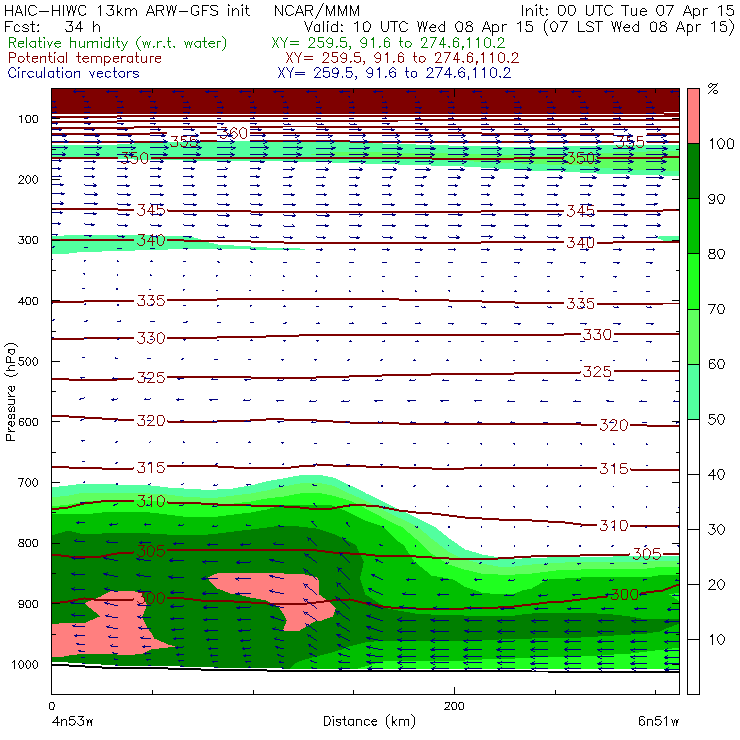Screen dimensions: 740x740
Task: Click the 'HAIC-HIWC 13km ARW-GFS init' title
Action: click(x=127, y=11)
